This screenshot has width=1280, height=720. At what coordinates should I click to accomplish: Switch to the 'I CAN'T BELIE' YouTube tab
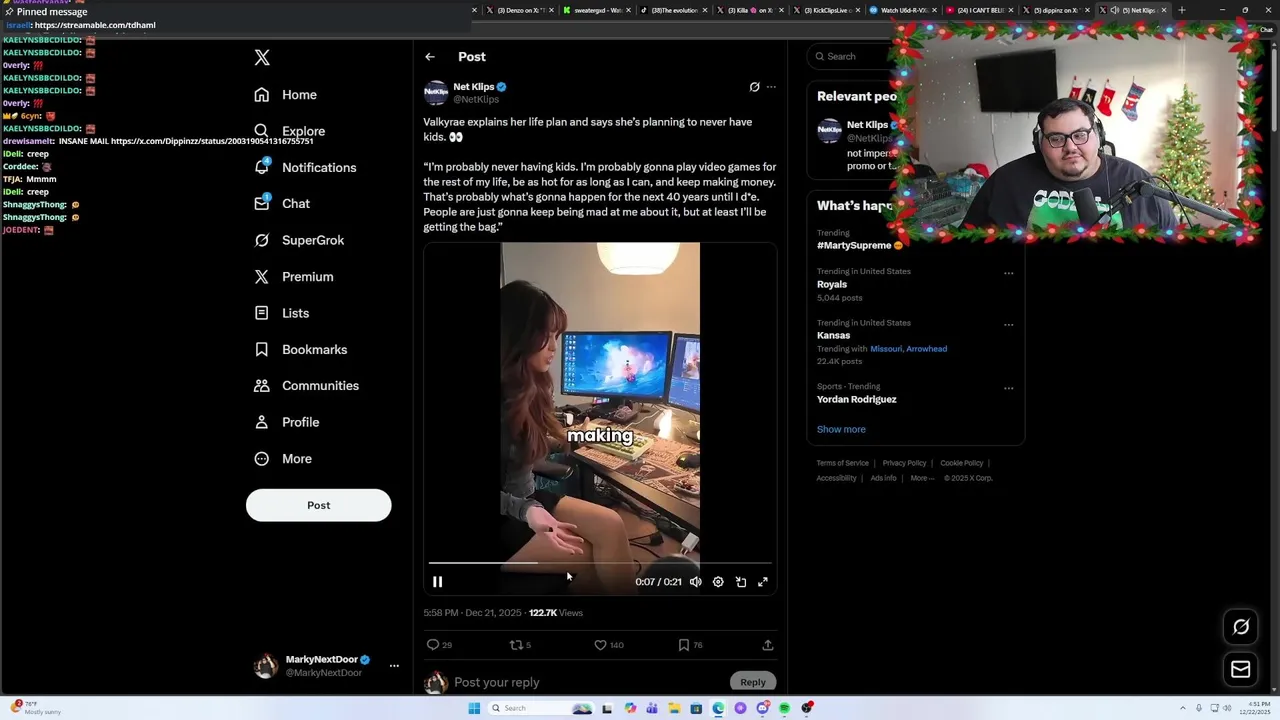pos(979,10)
